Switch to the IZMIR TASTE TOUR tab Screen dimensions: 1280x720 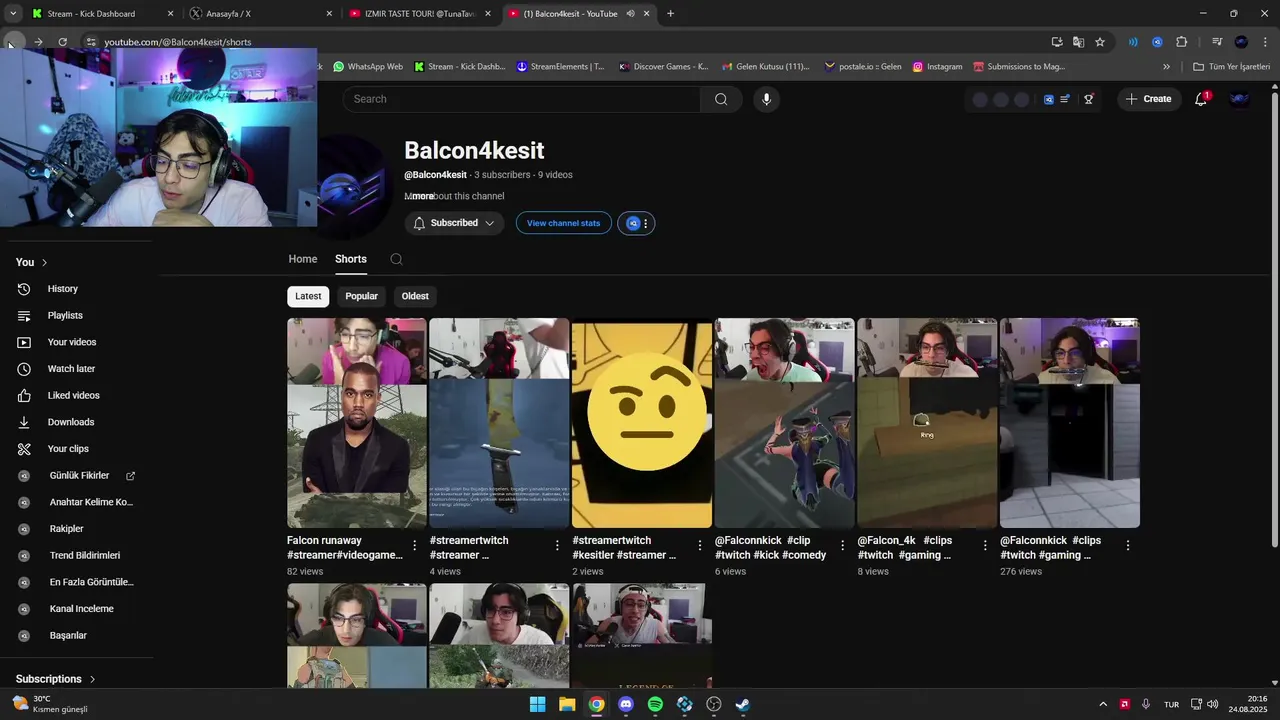coord(421,14)
